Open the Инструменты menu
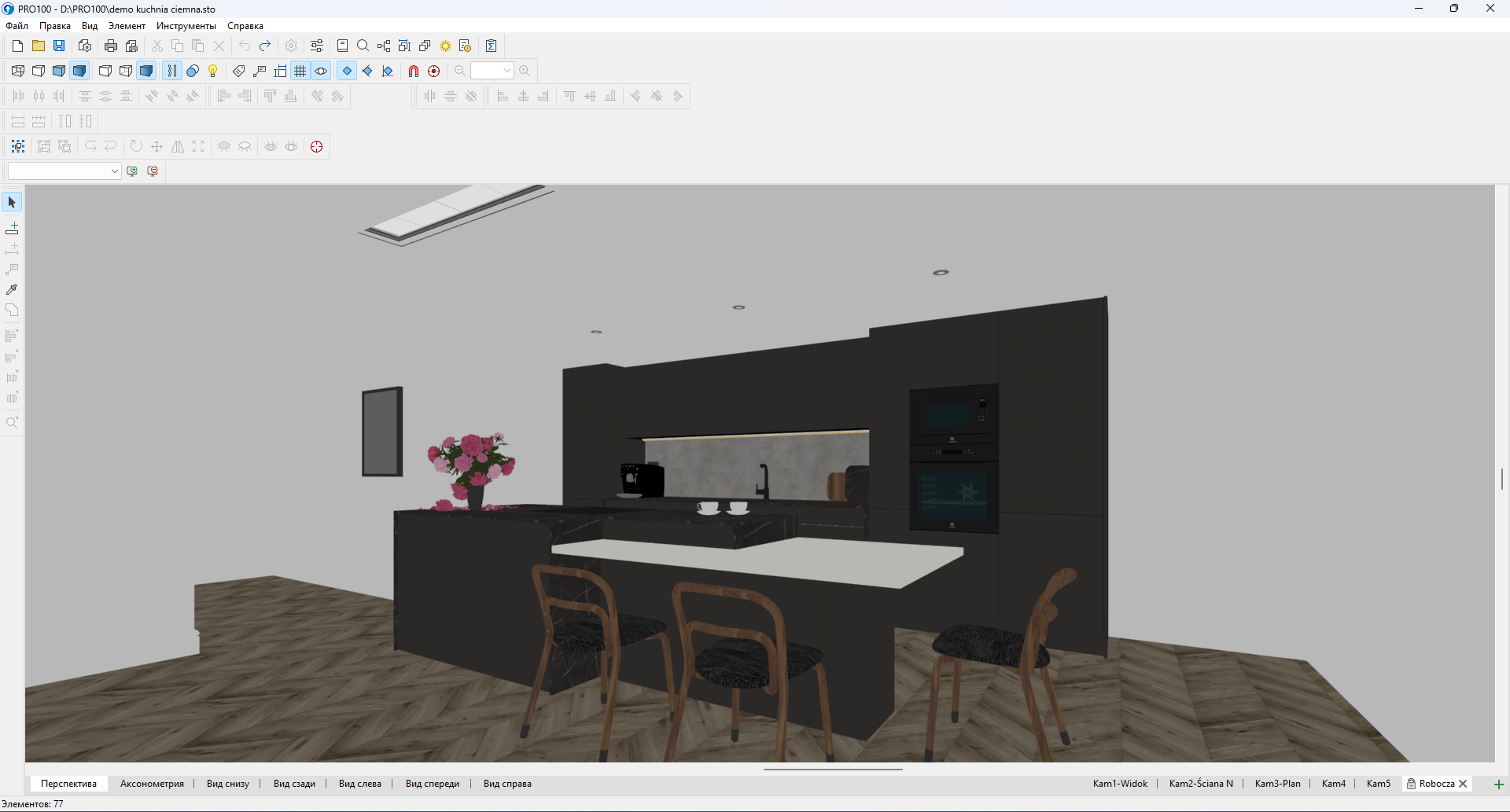 (x=186, y=26)
